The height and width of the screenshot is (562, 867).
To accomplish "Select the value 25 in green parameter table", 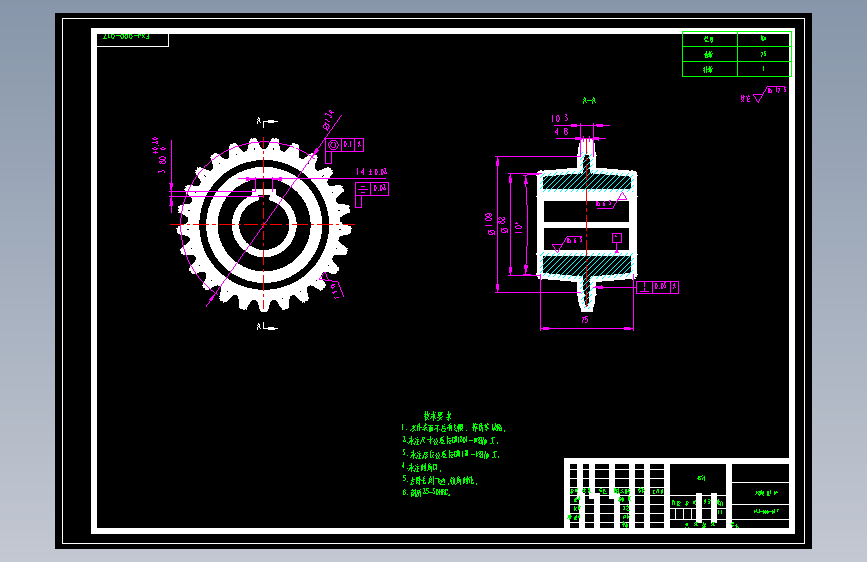I will point(764,54).
